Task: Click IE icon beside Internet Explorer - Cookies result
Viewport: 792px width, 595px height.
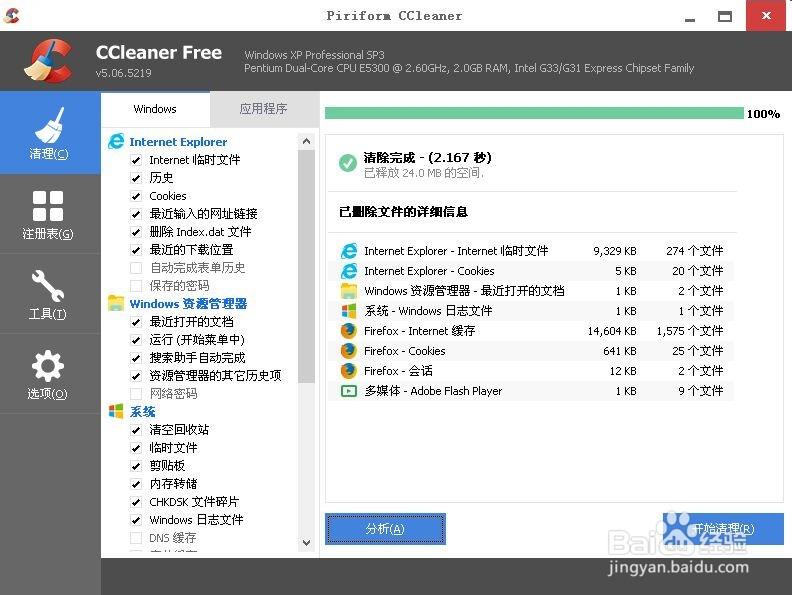Action: coord(349,271)
